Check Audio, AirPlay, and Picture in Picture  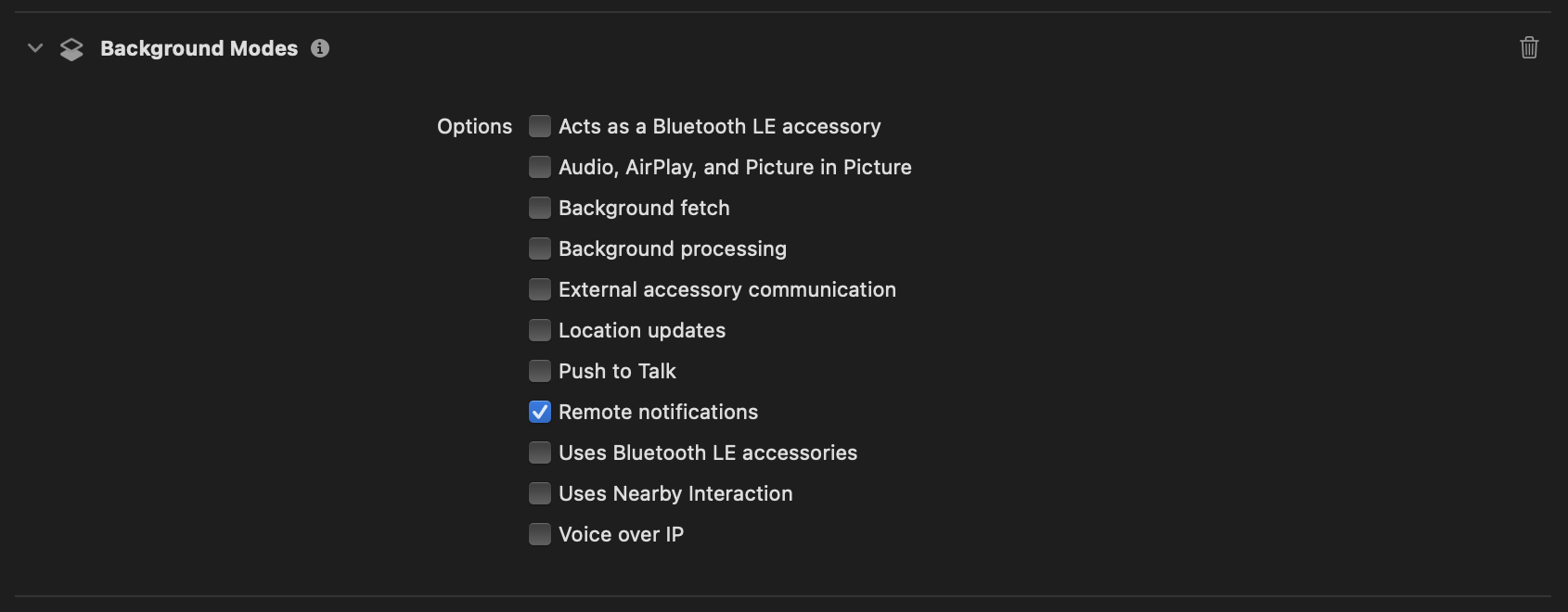[540, 167]
